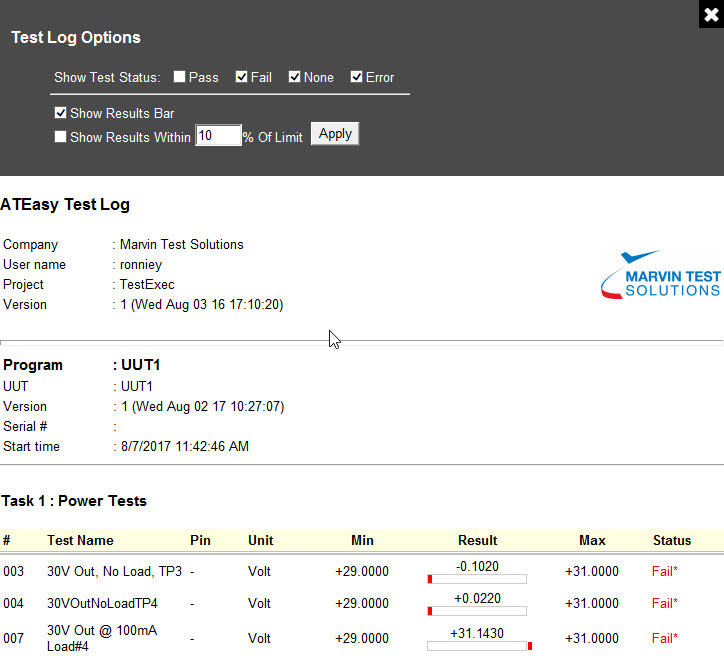
Task: Click the percent of limit input field
Action: [218, 136]
